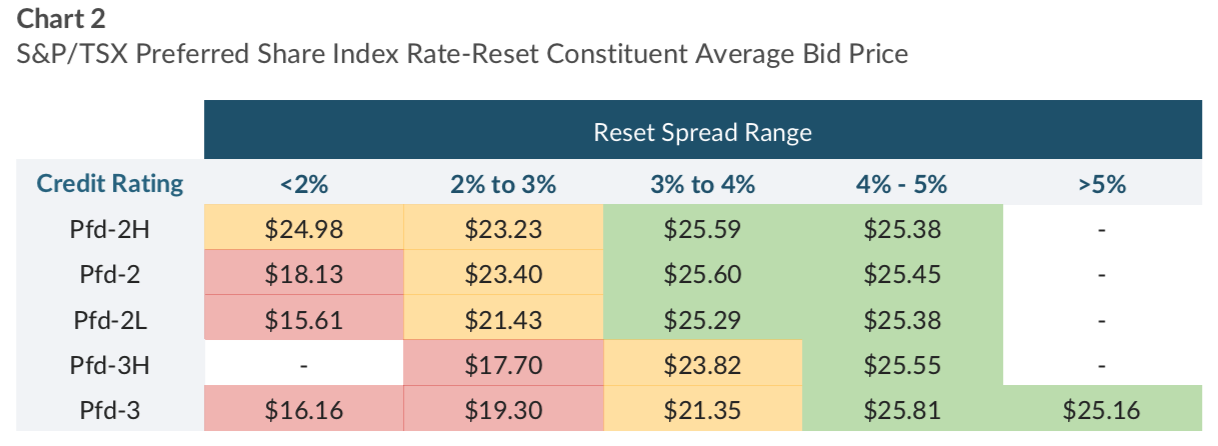Viewport: 1218px width, 446px height.
Task: Click the S&P/TSX Preferred Share Index subtitle
Action: (463, 53)
